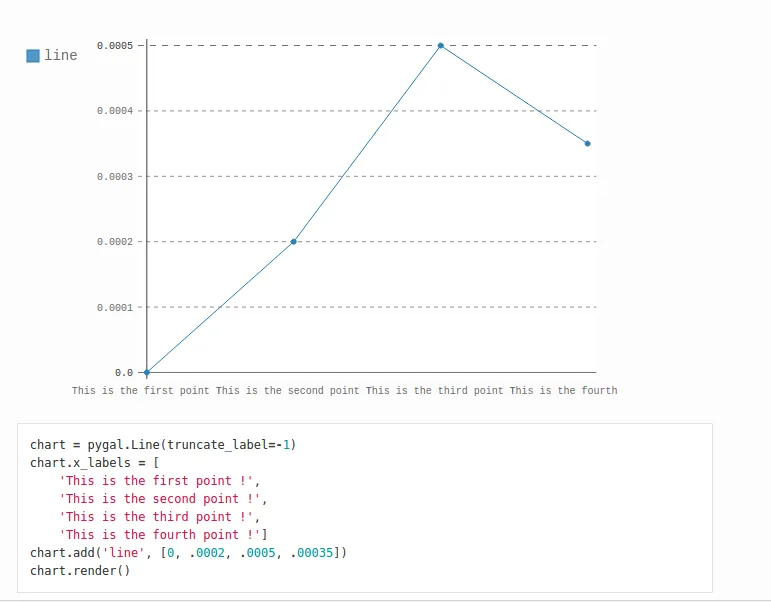Click string 'This is the fourth point !' in code
This screenshot has height=602, width=771.
pos(159,535)
